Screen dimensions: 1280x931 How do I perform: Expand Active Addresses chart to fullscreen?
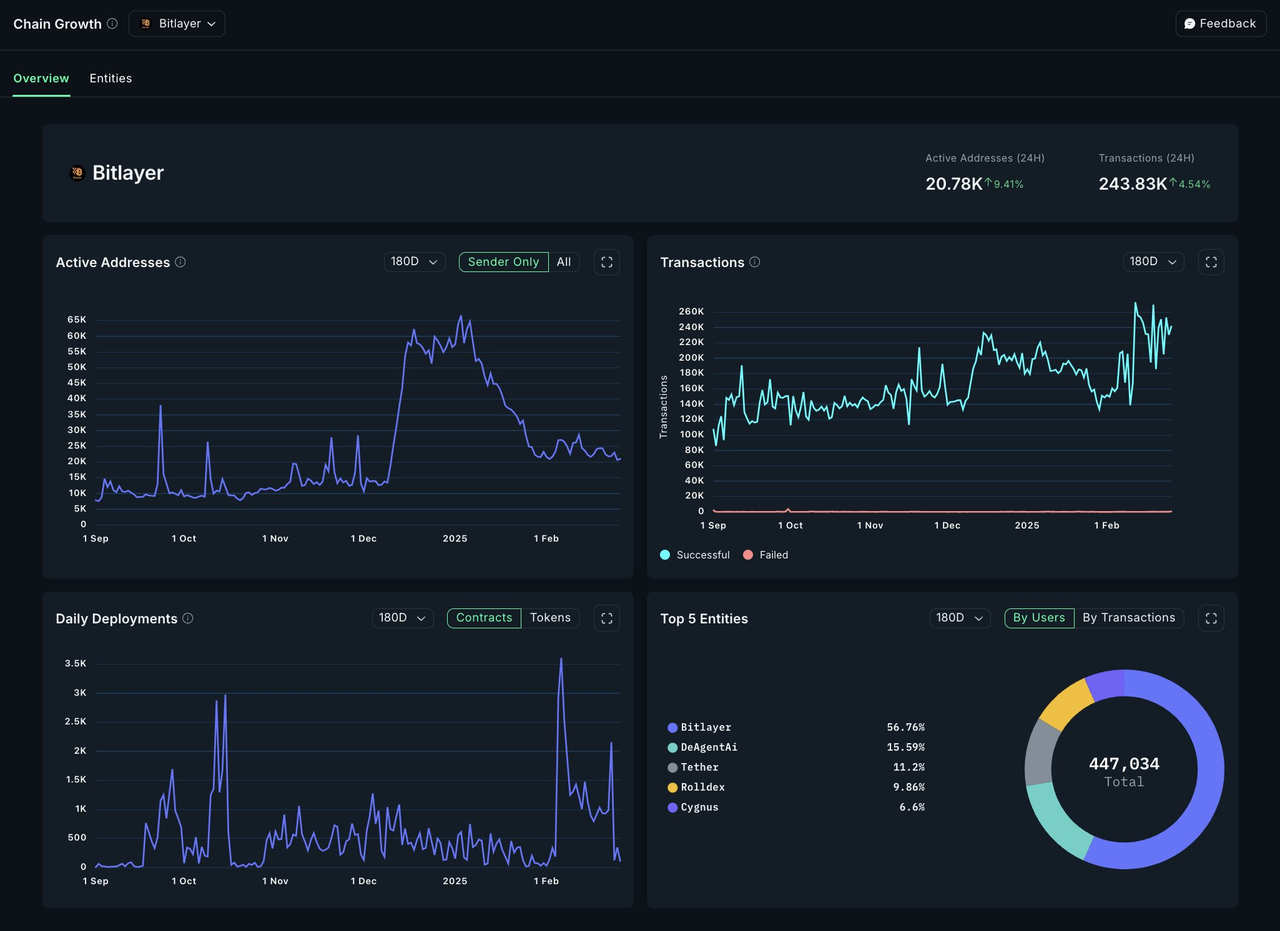point(607,262)
